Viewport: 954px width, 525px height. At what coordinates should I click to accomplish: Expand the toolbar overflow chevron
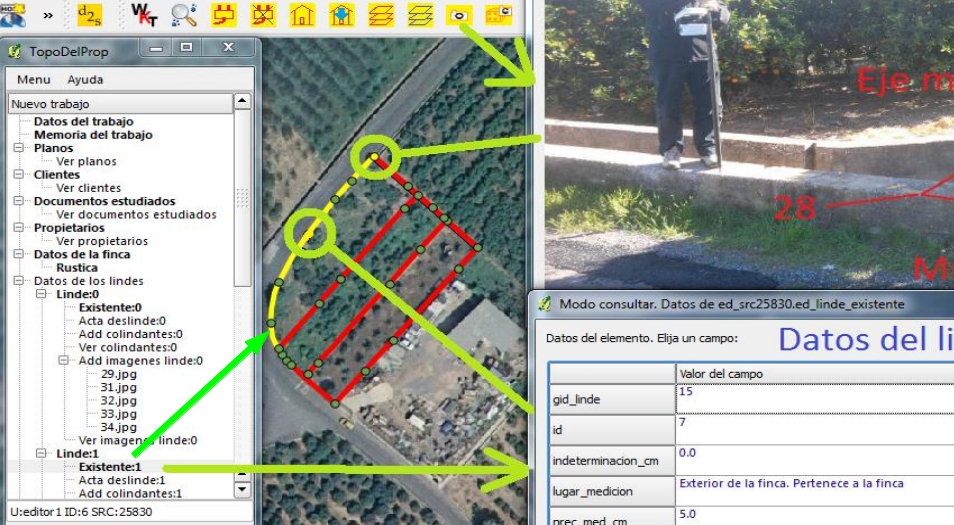47,15
